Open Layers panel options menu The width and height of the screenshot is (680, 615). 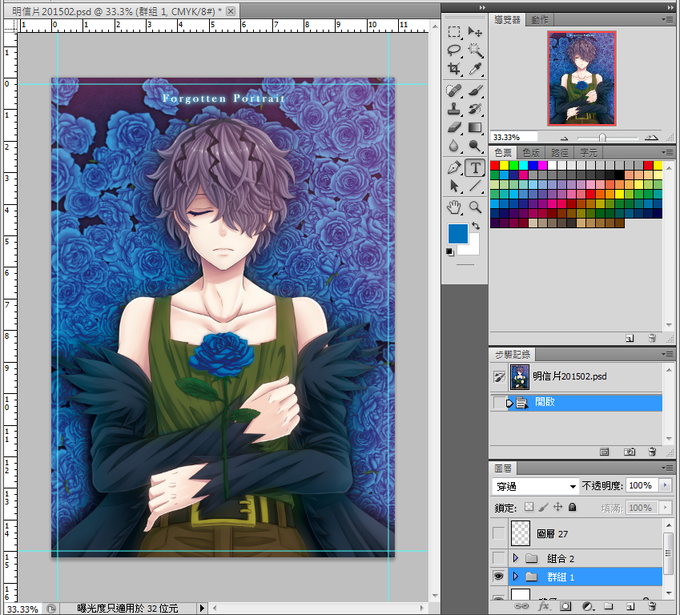(667, 468)
